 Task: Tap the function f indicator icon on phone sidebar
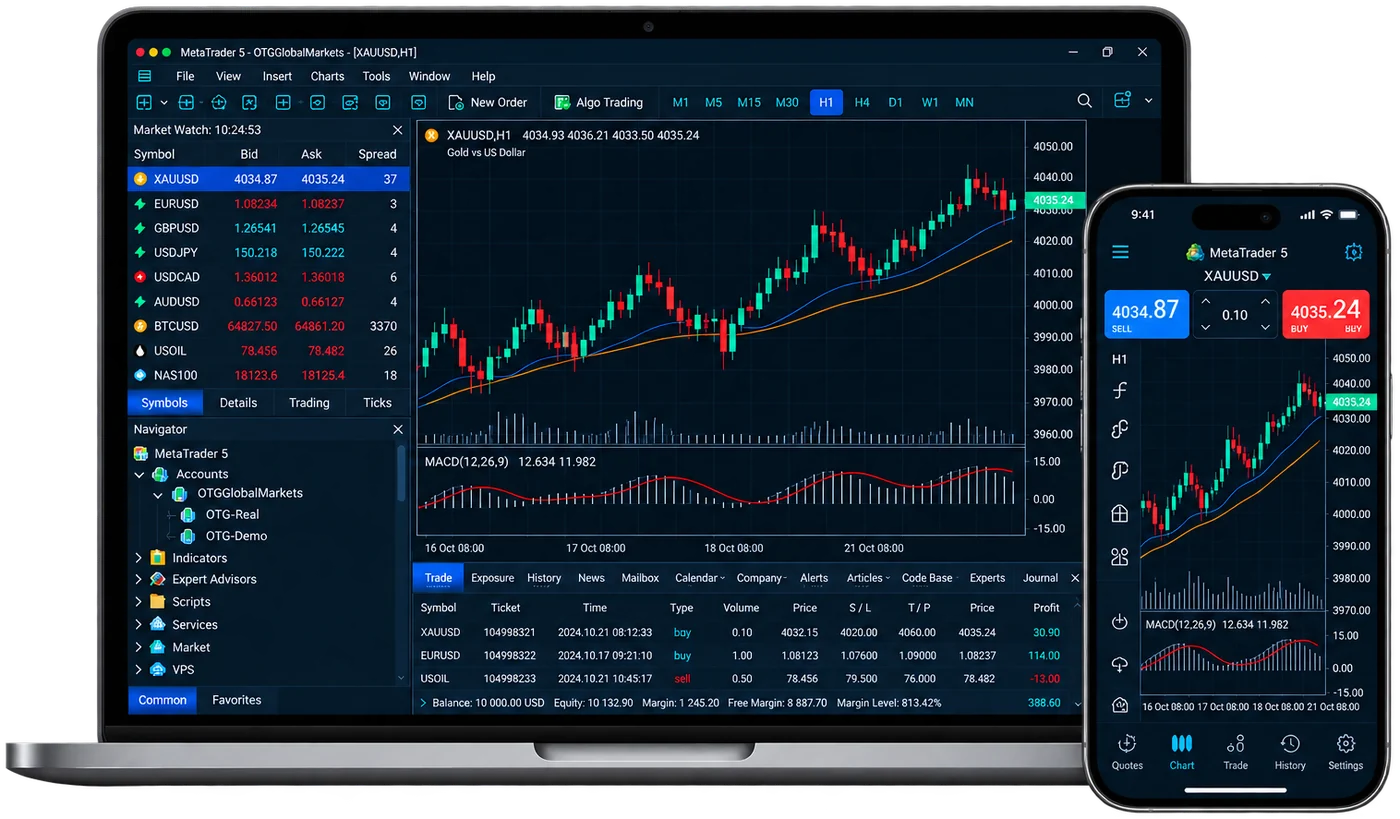pyautogui.click(x=1120, y=391)
